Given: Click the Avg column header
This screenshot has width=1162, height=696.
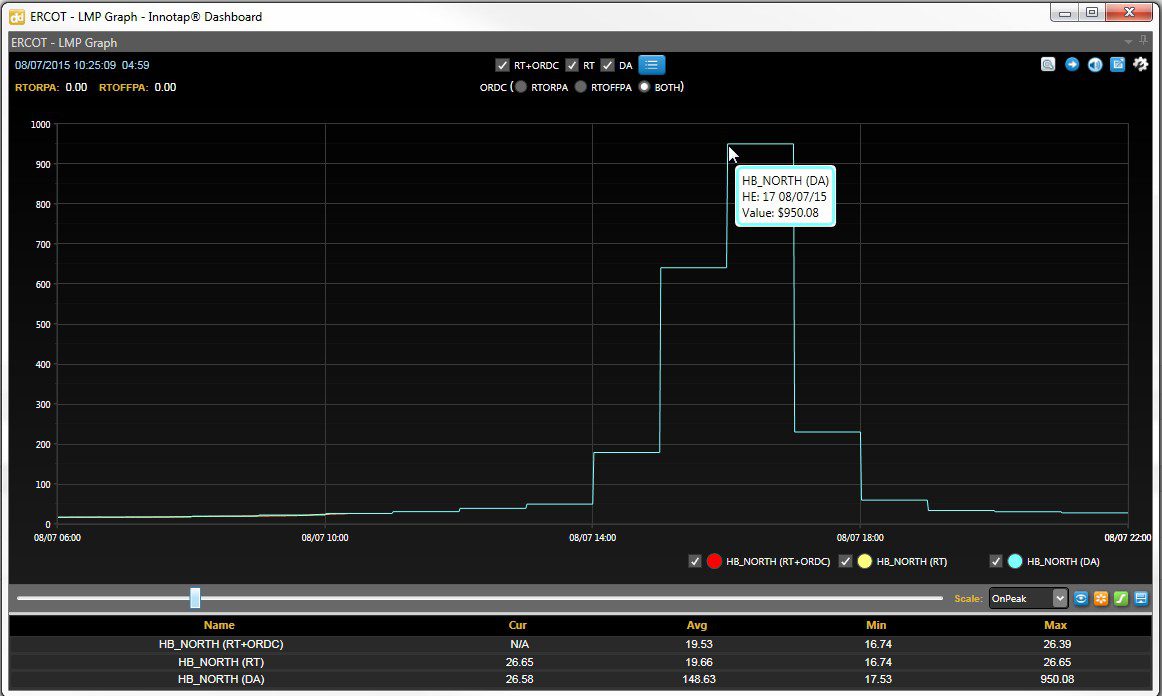Looking at the screenshot, I should 697,625.
